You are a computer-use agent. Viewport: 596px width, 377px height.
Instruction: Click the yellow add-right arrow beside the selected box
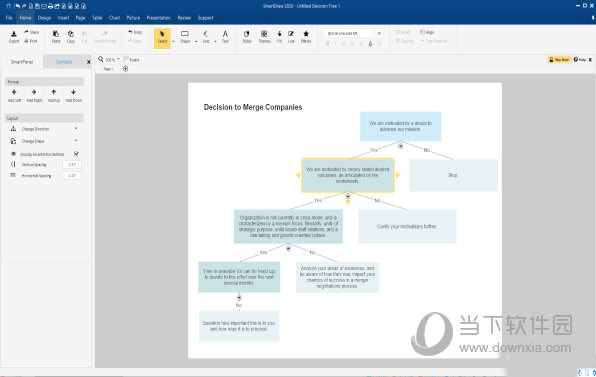click(398, 175)
